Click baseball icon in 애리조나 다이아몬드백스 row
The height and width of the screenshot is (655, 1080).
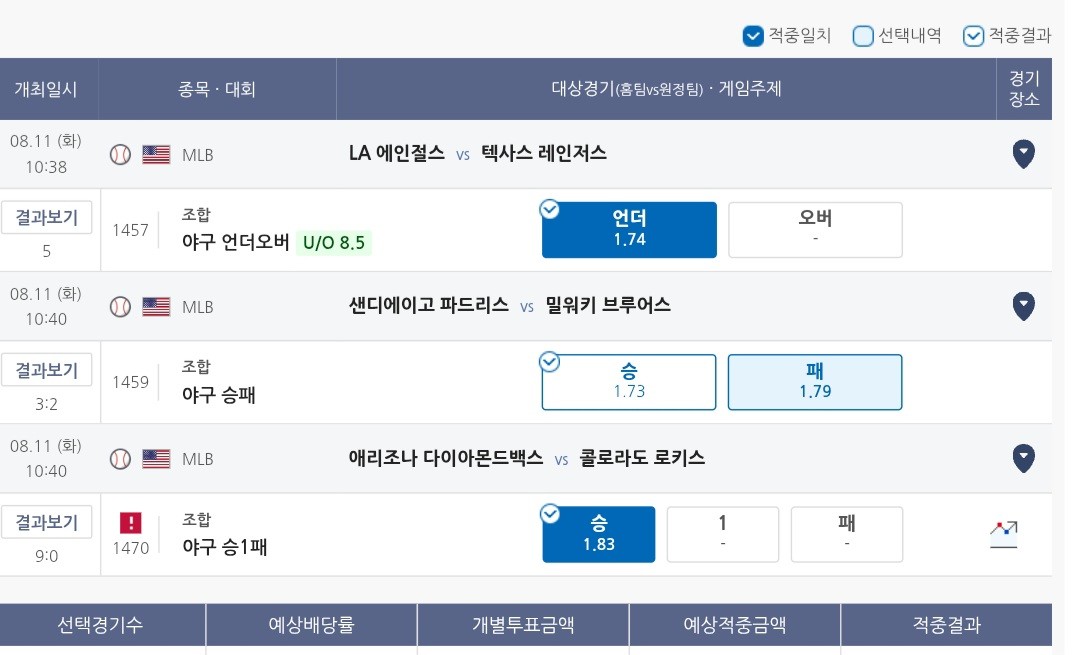121,459
